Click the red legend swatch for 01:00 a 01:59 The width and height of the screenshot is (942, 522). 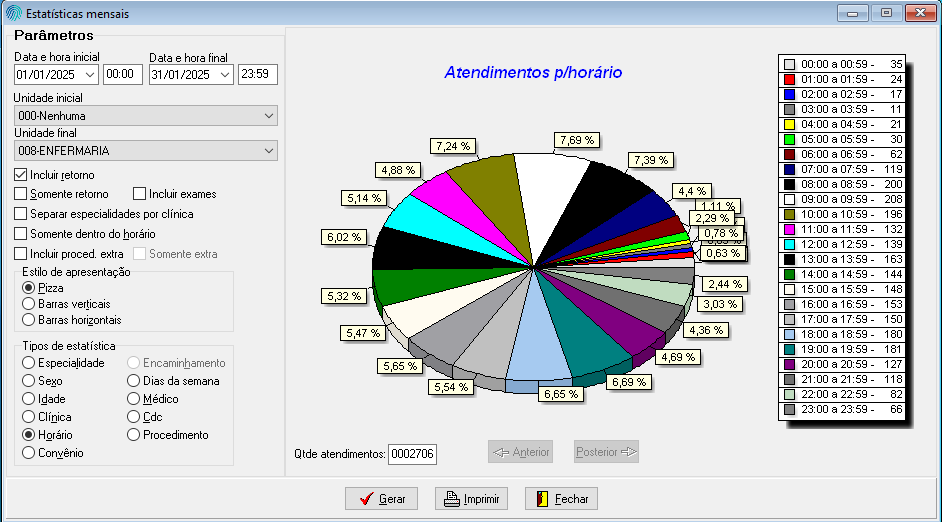pos(789,79)
